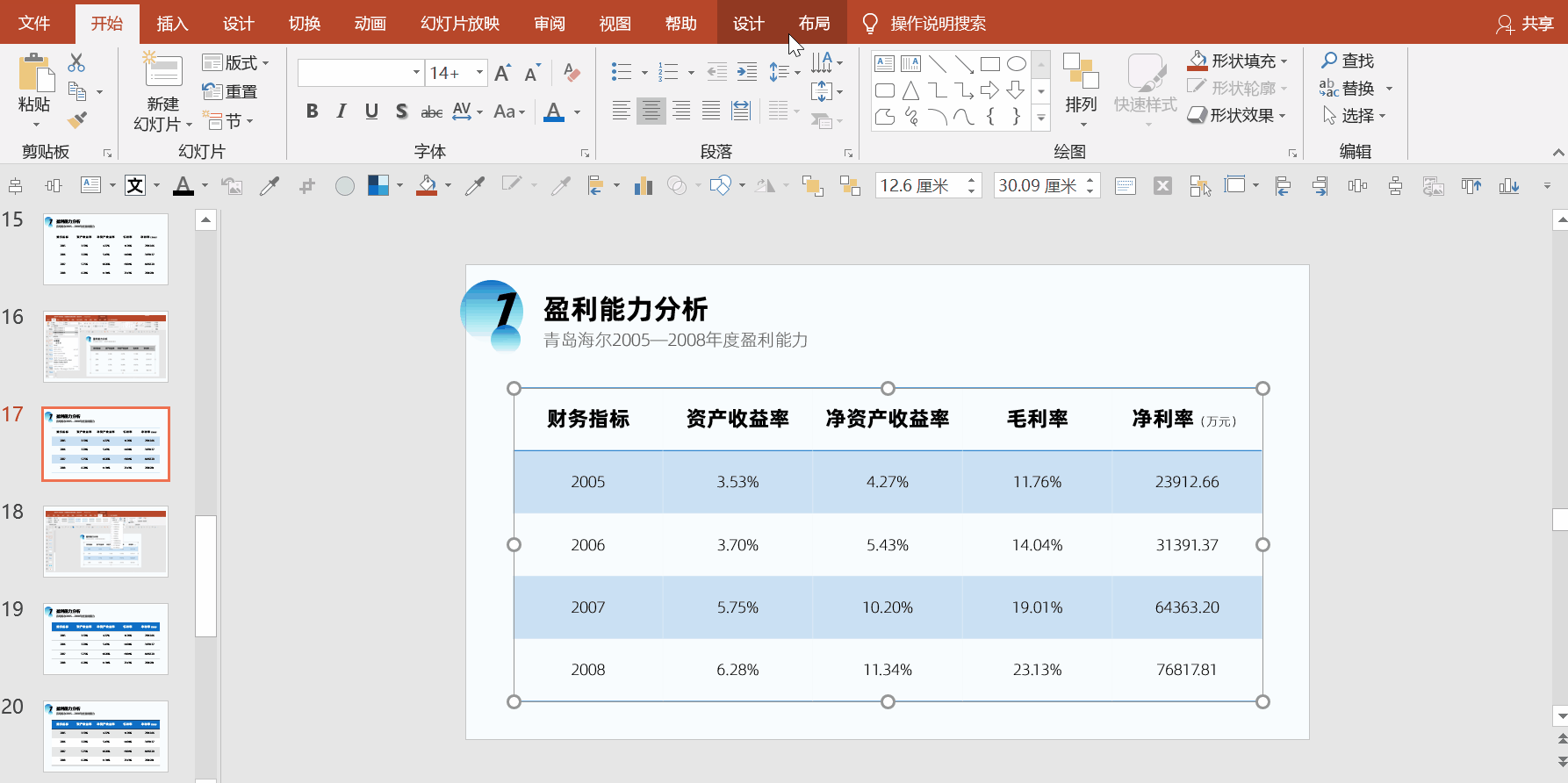Click the 查找 find button

tap(1348, 61)
